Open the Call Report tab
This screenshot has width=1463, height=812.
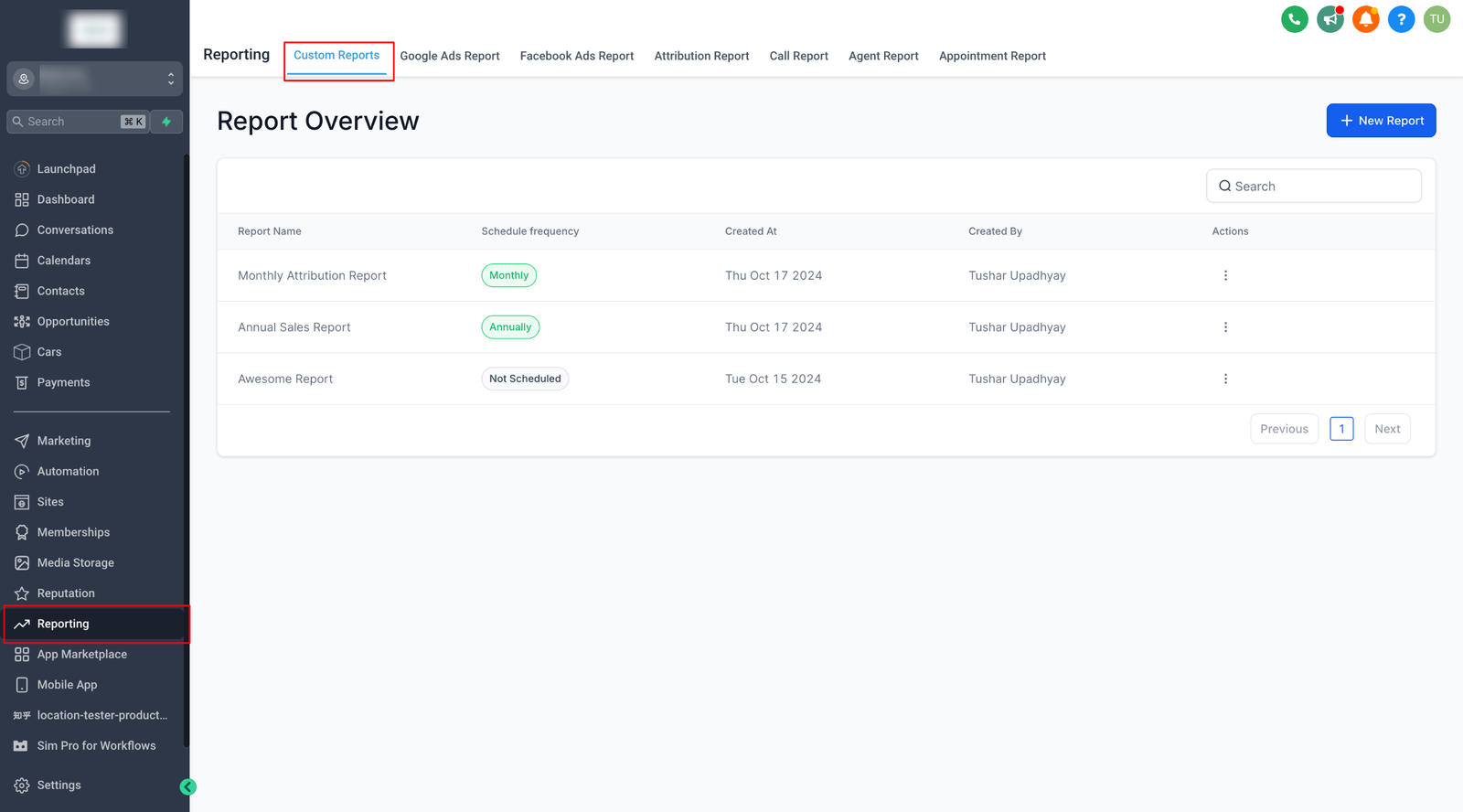pos(798,56)
